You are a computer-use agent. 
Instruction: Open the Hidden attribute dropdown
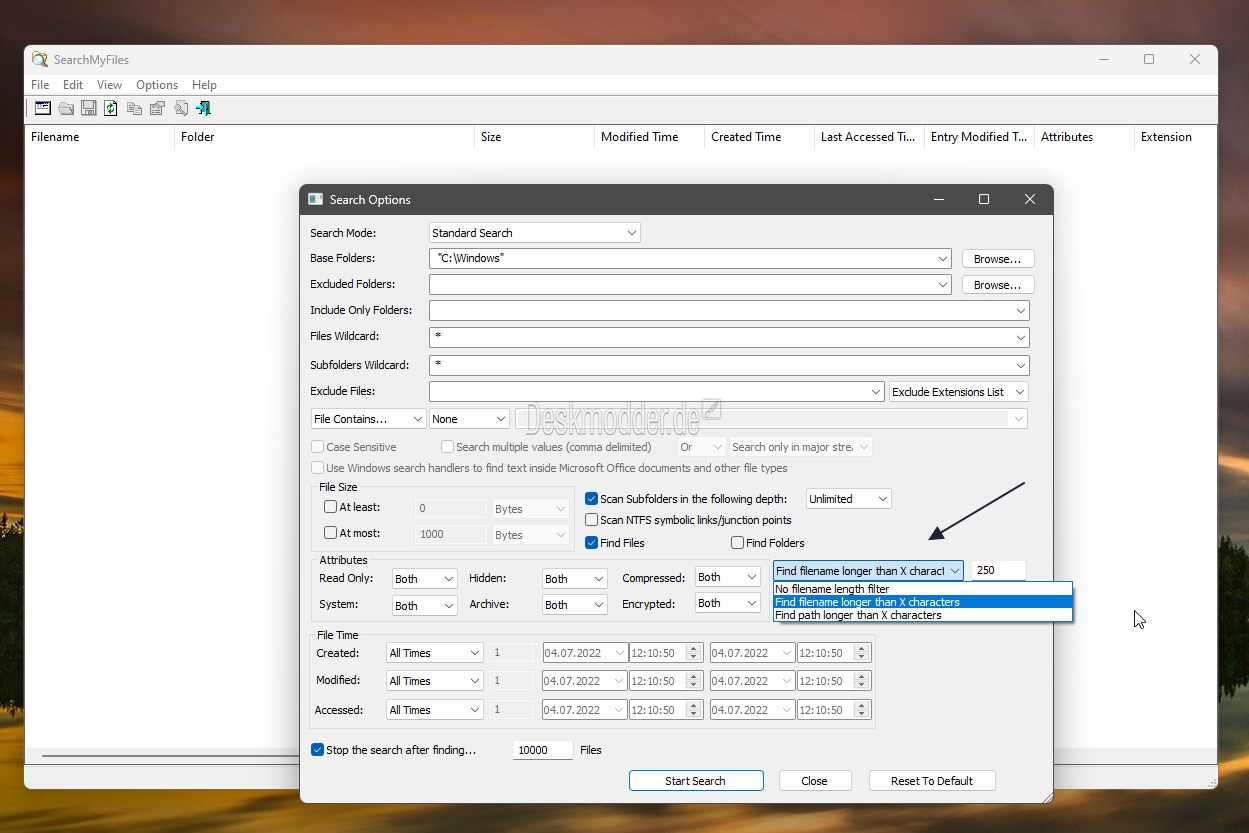[x=574, y=579]
